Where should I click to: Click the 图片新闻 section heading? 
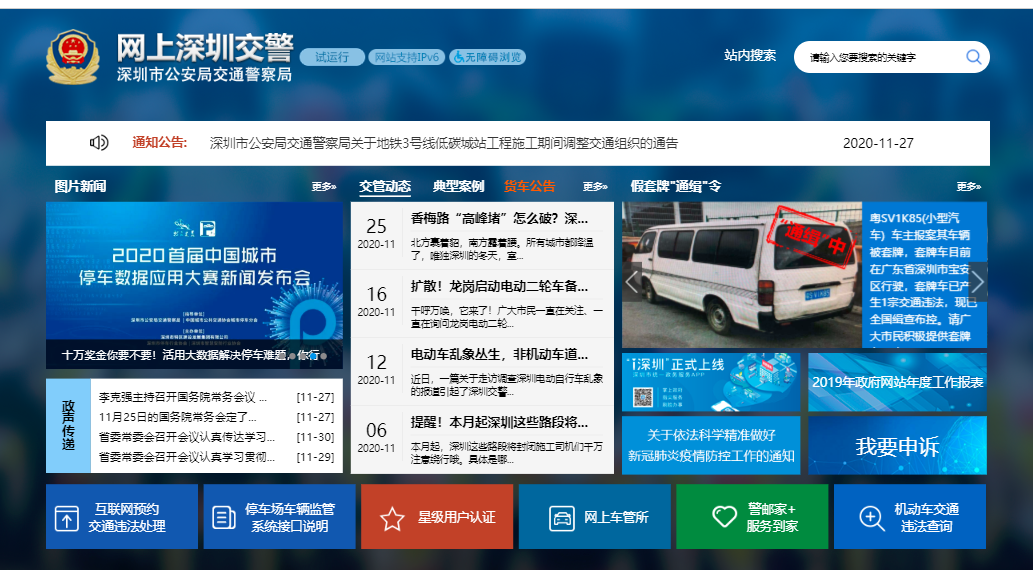[80, 186]
